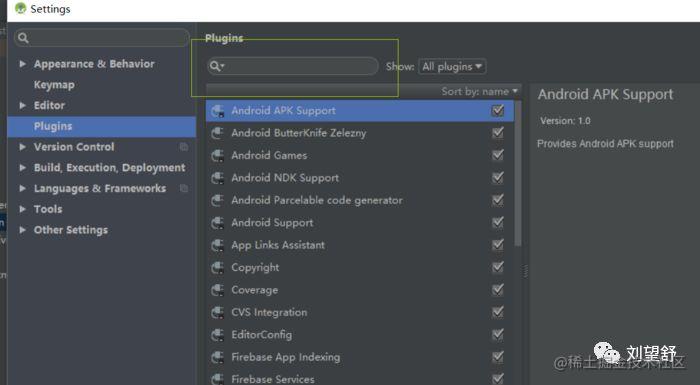Click the plugin list vertical scrollbar

click(x=518, y=174)
